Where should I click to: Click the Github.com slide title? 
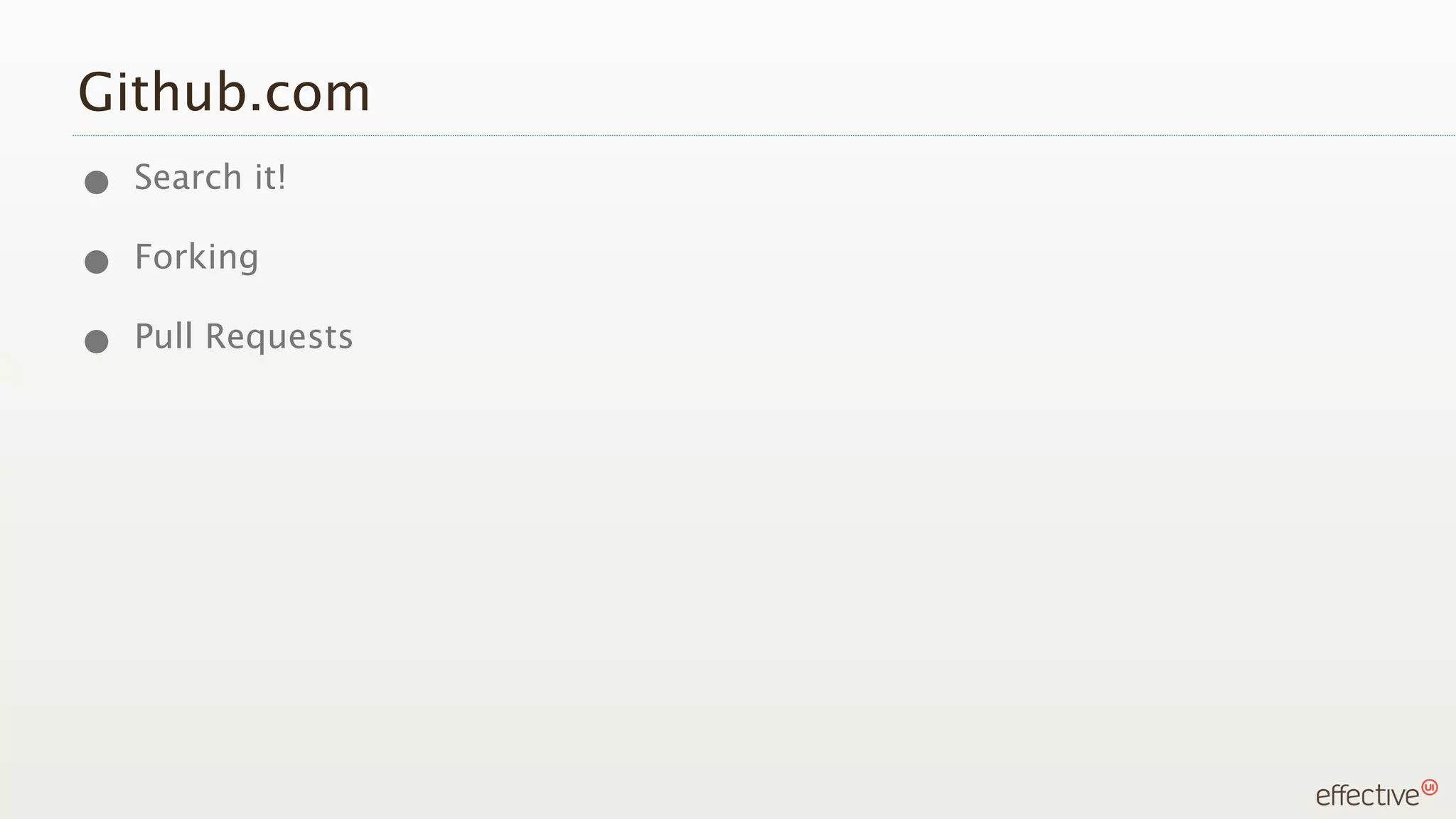[x=224, y=92]
